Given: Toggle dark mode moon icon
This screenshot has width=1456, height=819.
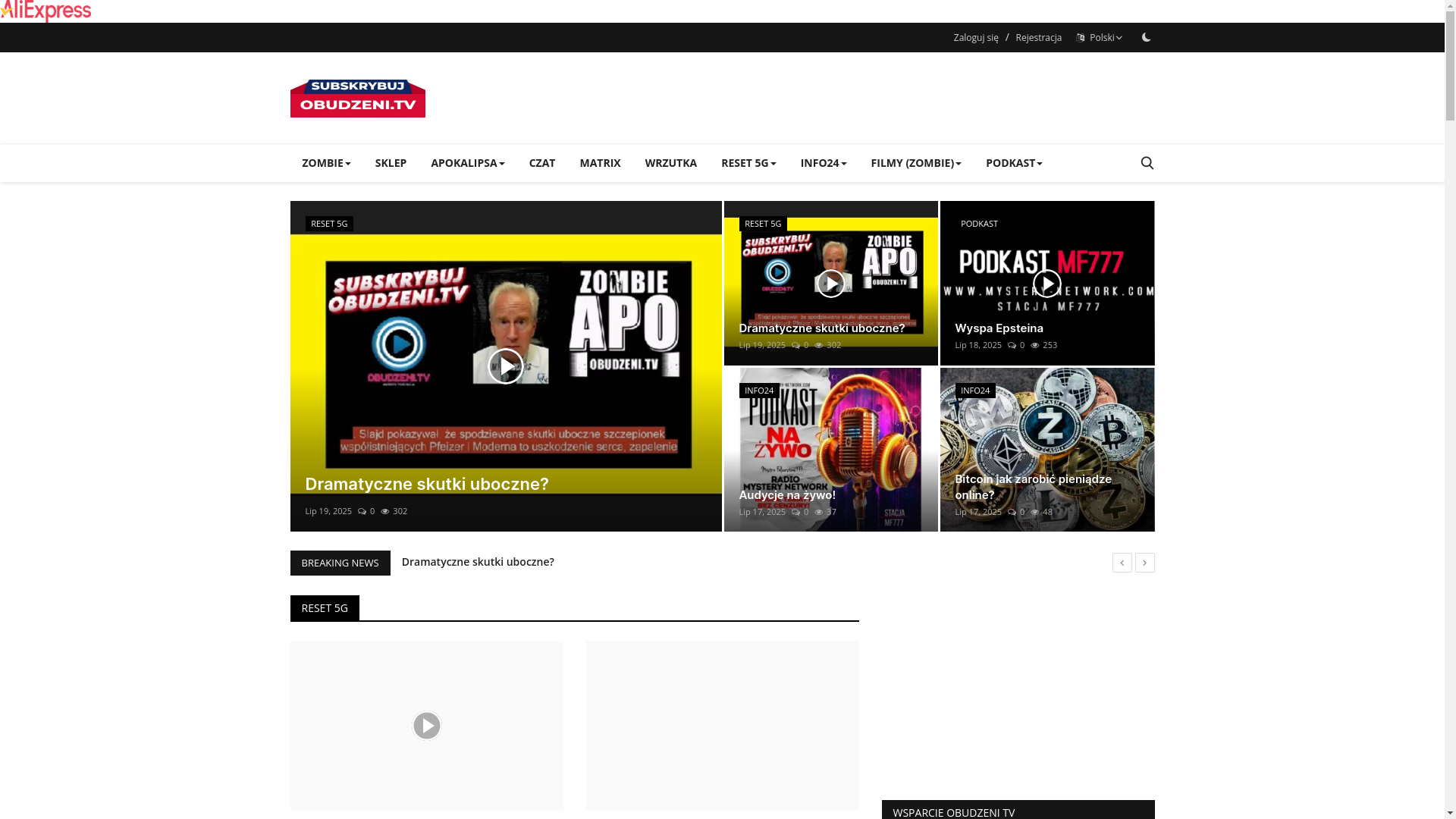Looking at the screenshot, I should tap(1146, 37).
